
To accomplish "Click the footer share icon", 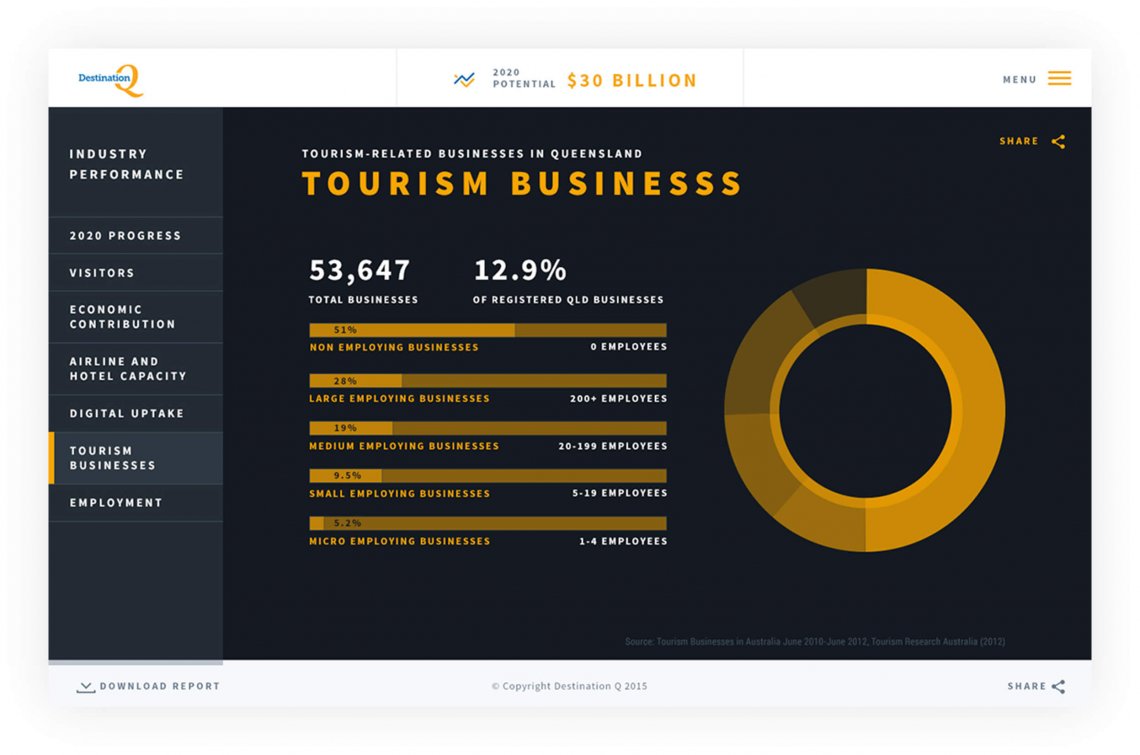I will 1059,687.
